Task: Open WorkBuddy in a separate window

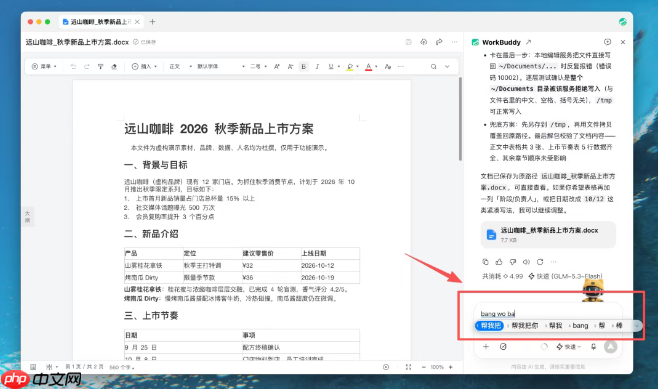Action: [529, 42]
